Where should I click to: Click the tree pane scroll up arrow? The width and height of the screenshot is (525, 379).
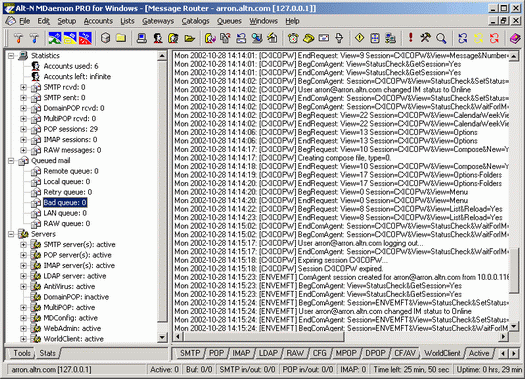click(162, 56)
